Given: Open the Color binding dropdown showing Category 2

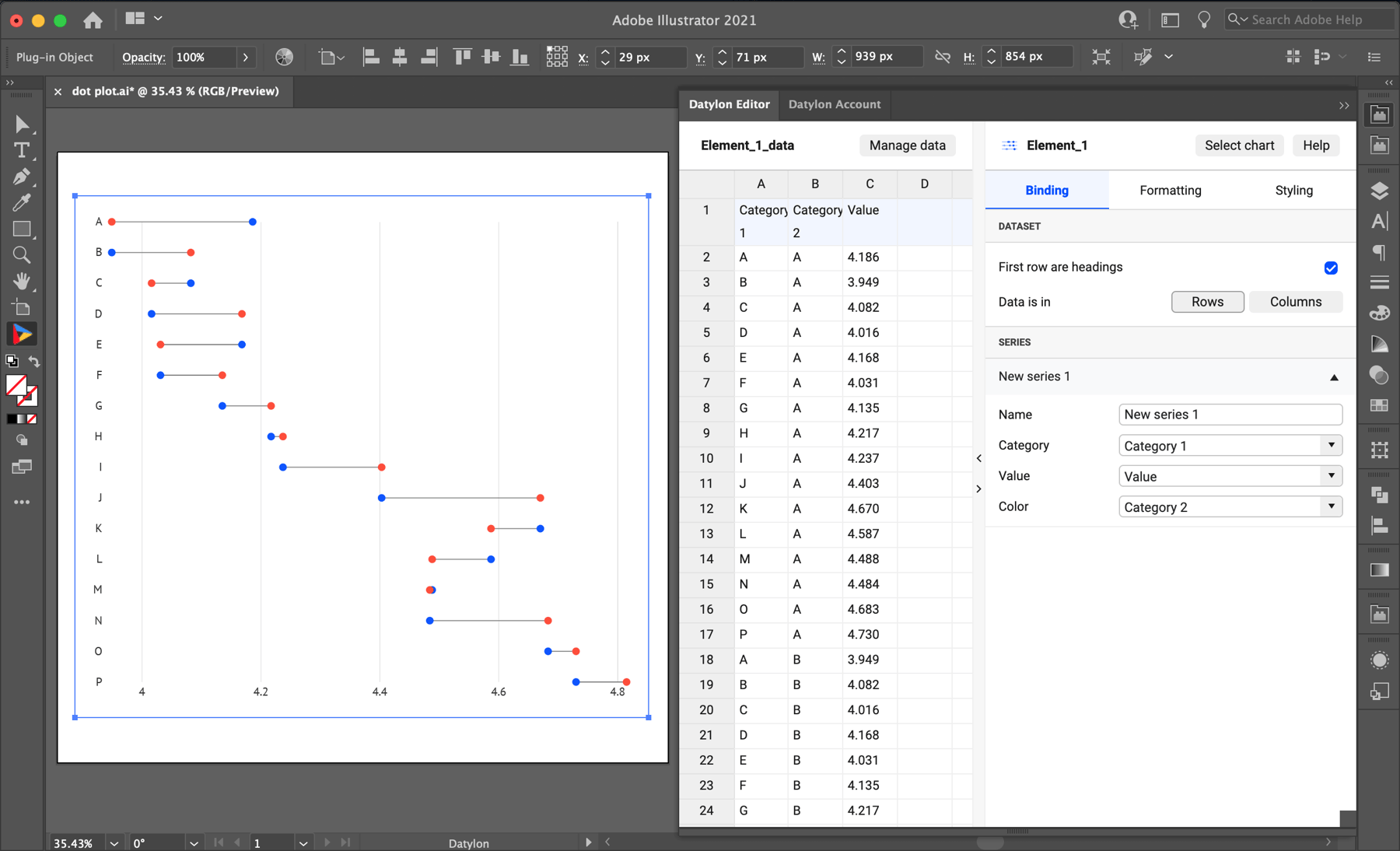Looking at the screenshot, I should tap(1332, 506).
